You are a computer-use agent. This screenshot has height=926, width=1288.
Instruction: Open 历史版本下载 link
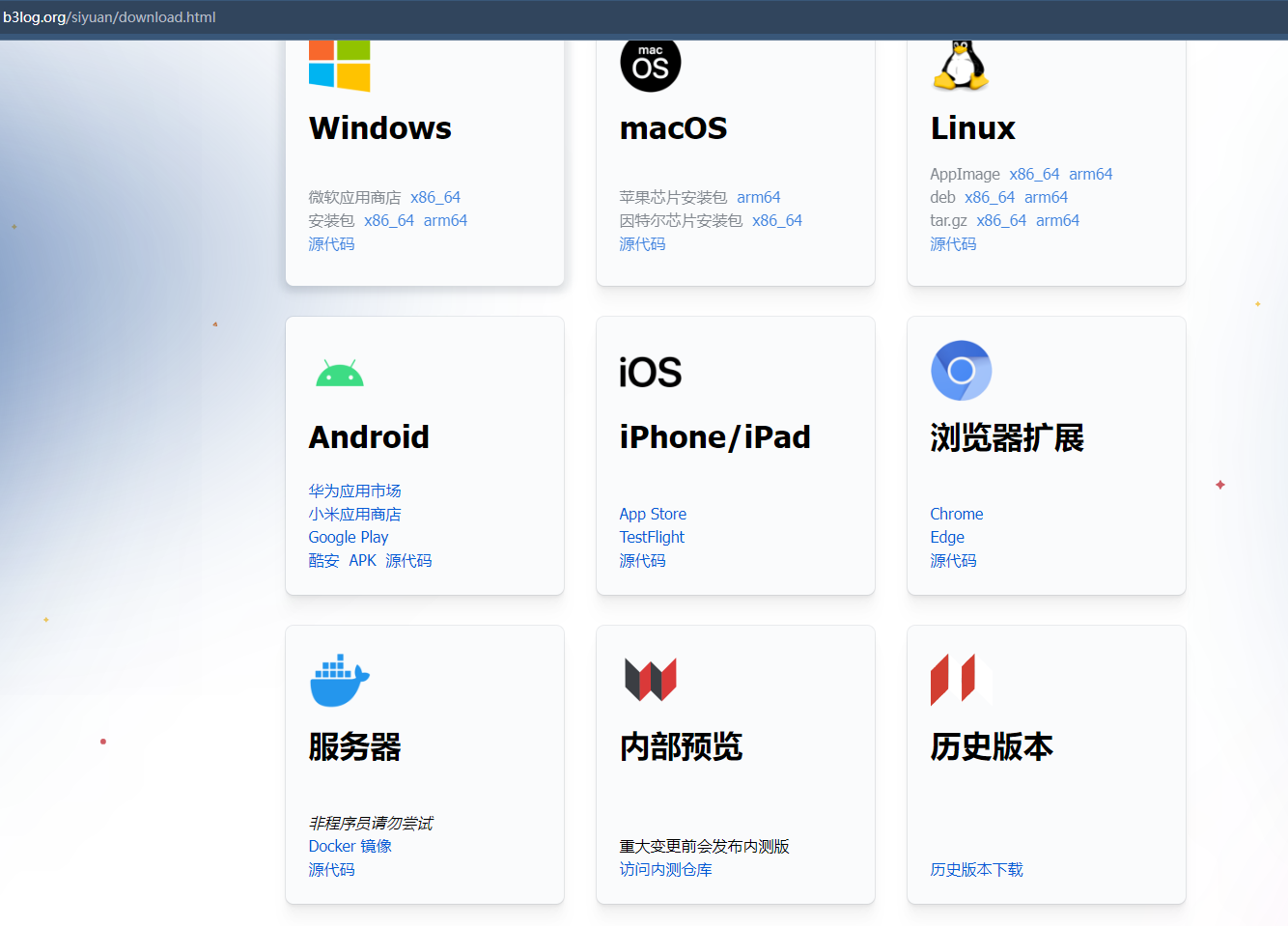(x=976, y=869)
